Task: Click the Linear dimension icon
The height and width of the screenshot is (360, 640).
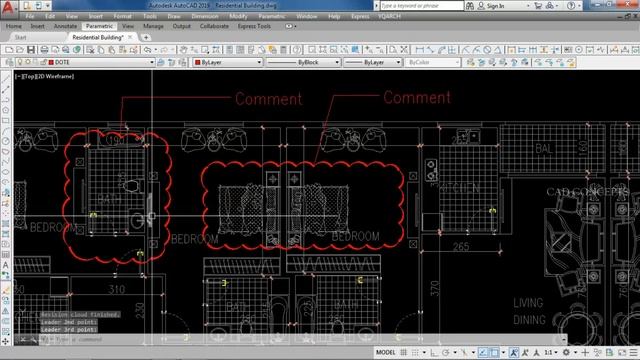Action: (x=420, y=50)
